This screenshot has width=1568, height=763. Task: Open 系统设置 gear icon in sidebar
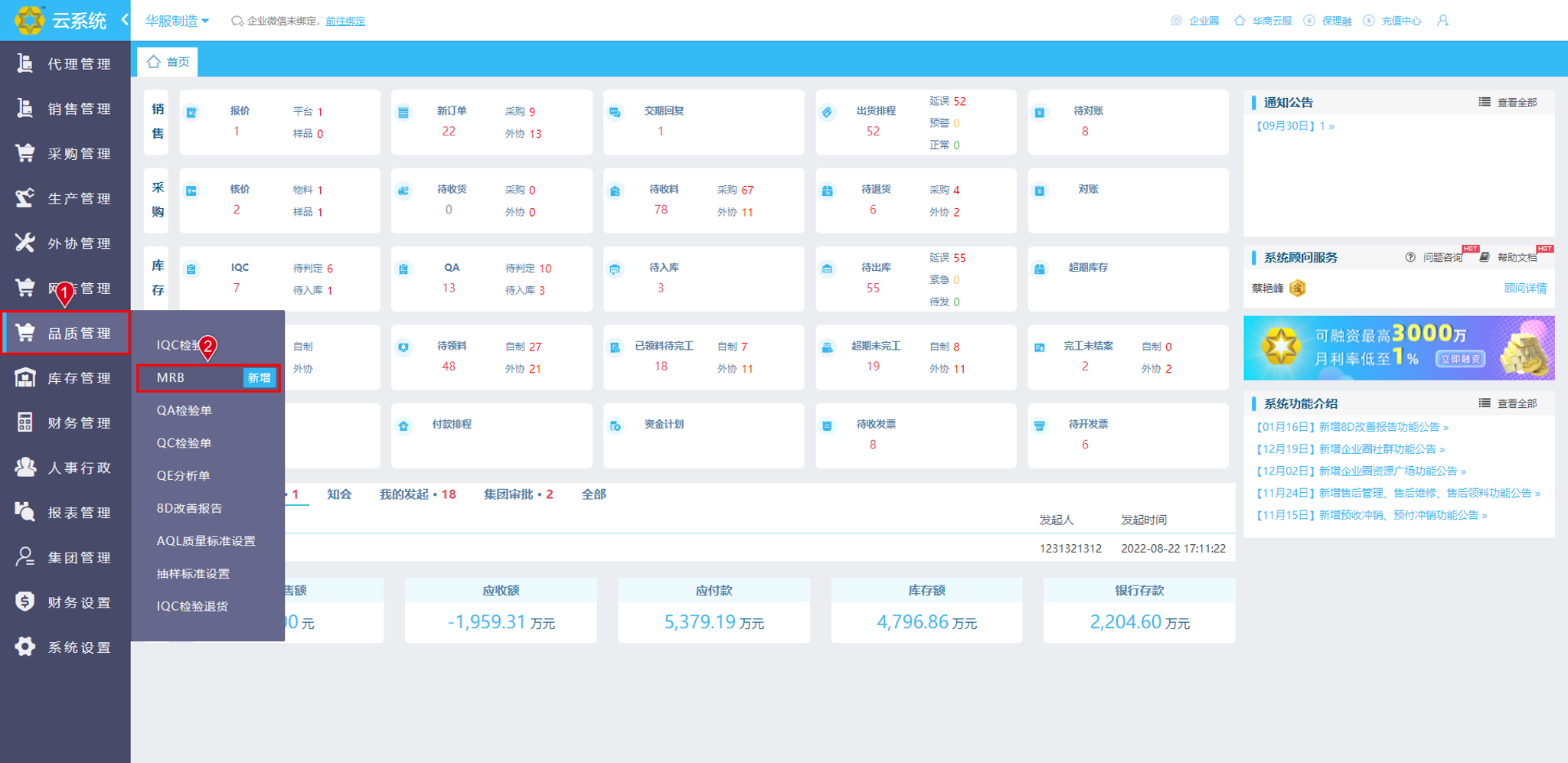24,647
